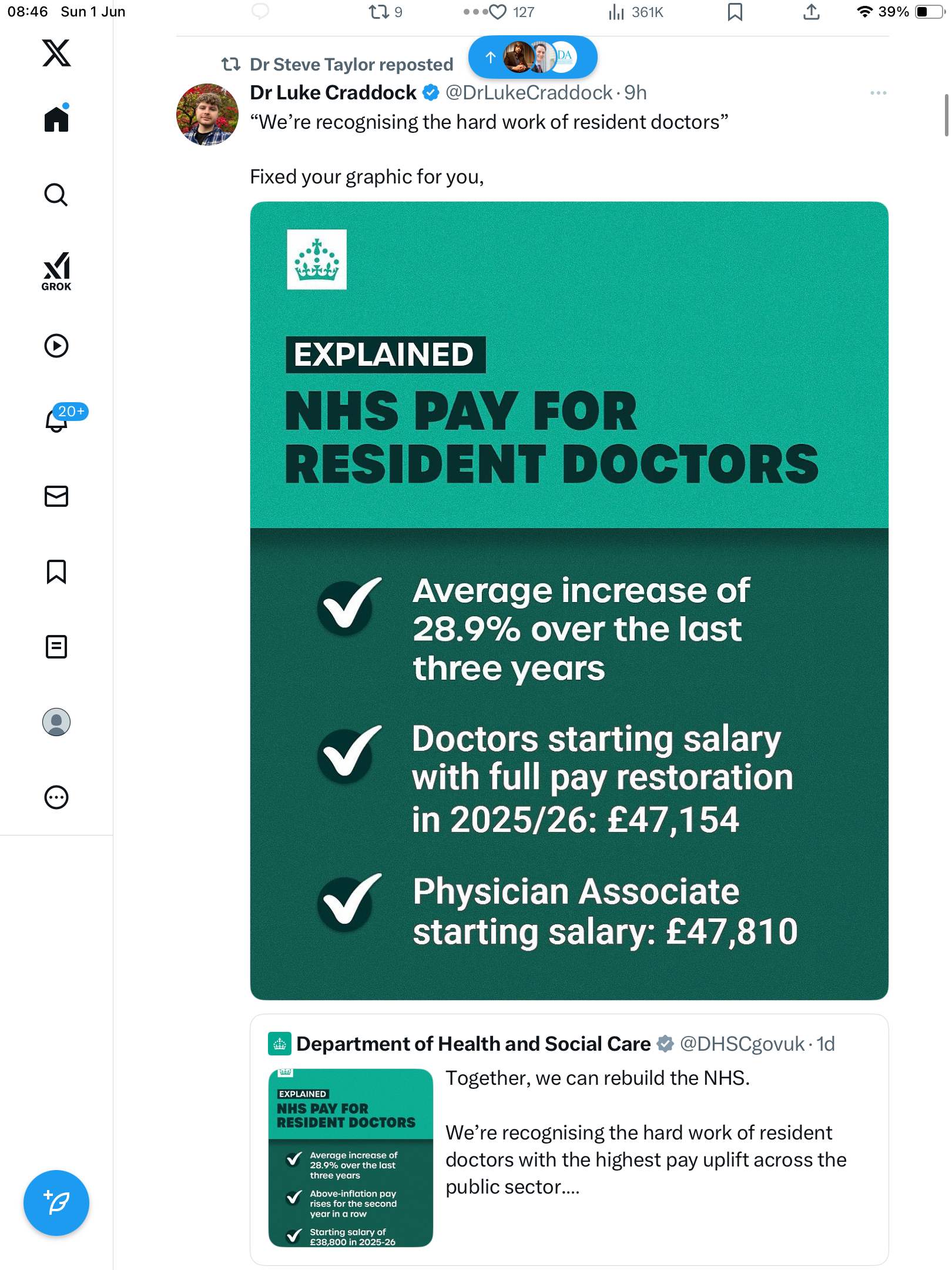Compose a new post with floating button
Viewport: 952px width, 1270px height.
[x=56, y=1203]
